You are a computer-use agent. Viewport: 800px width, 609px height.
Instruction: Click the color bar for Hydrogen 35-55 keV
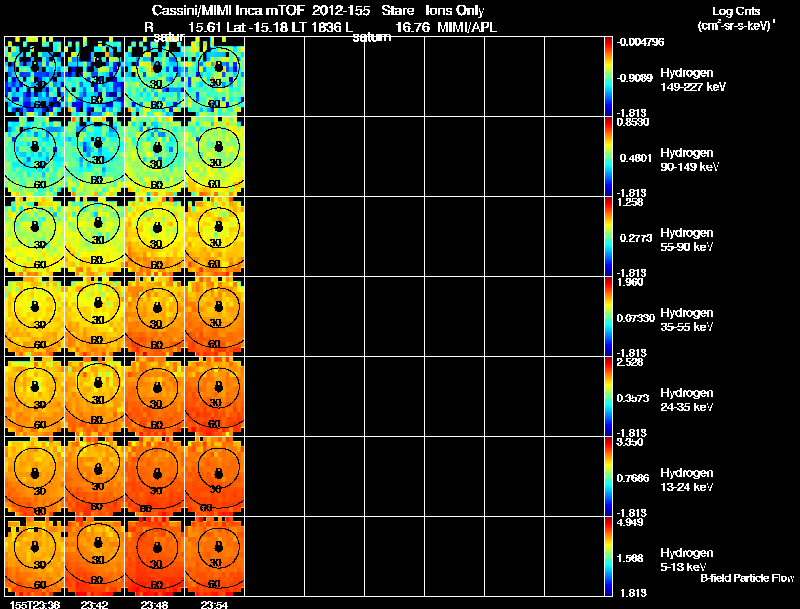pos(608,316)
